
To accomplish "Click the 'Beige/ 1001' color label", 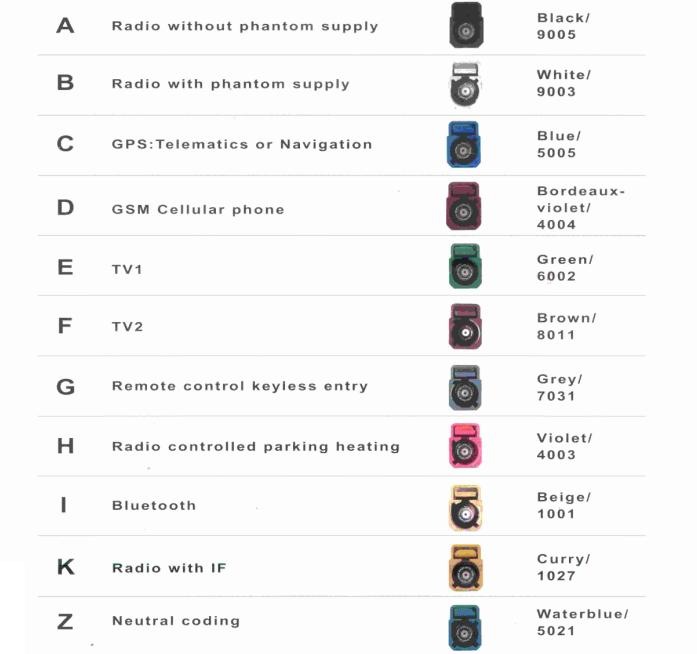I will pyautogui.click(x=564, y=506).
